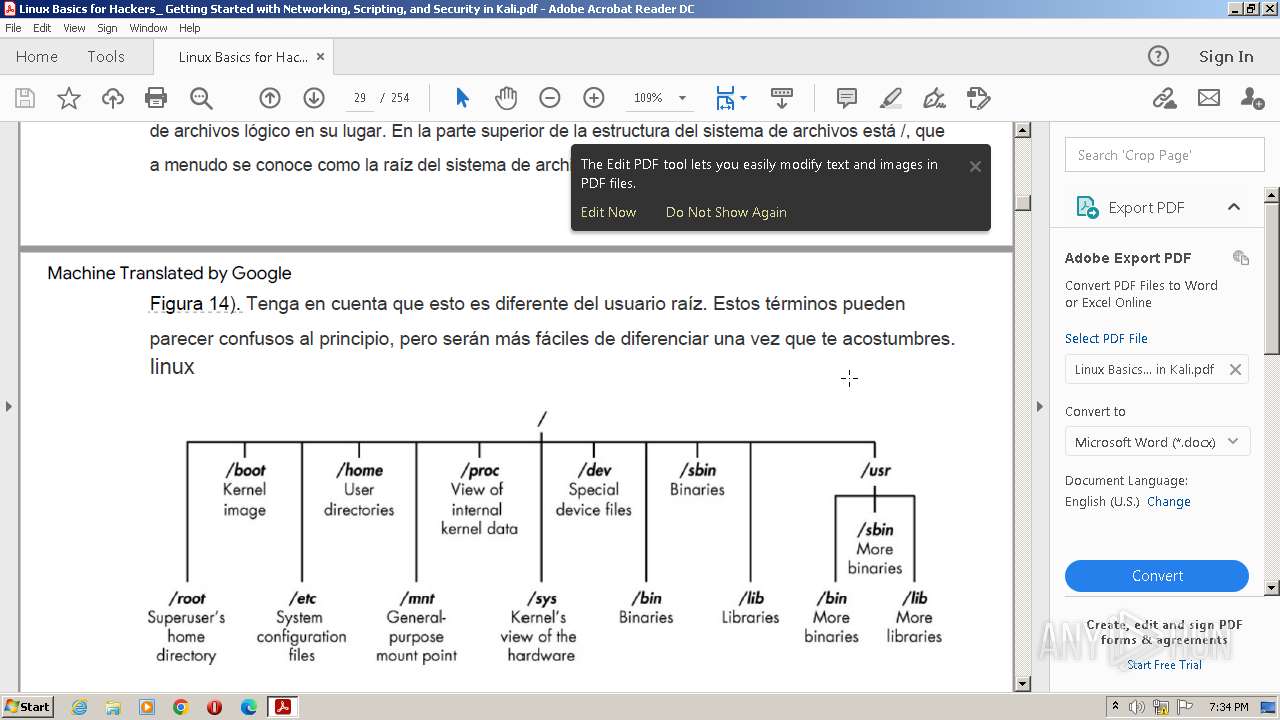The height and width of the screenshot is (720, 1280).
Task: Click the Sign In button
Action: click(1226, 57)
